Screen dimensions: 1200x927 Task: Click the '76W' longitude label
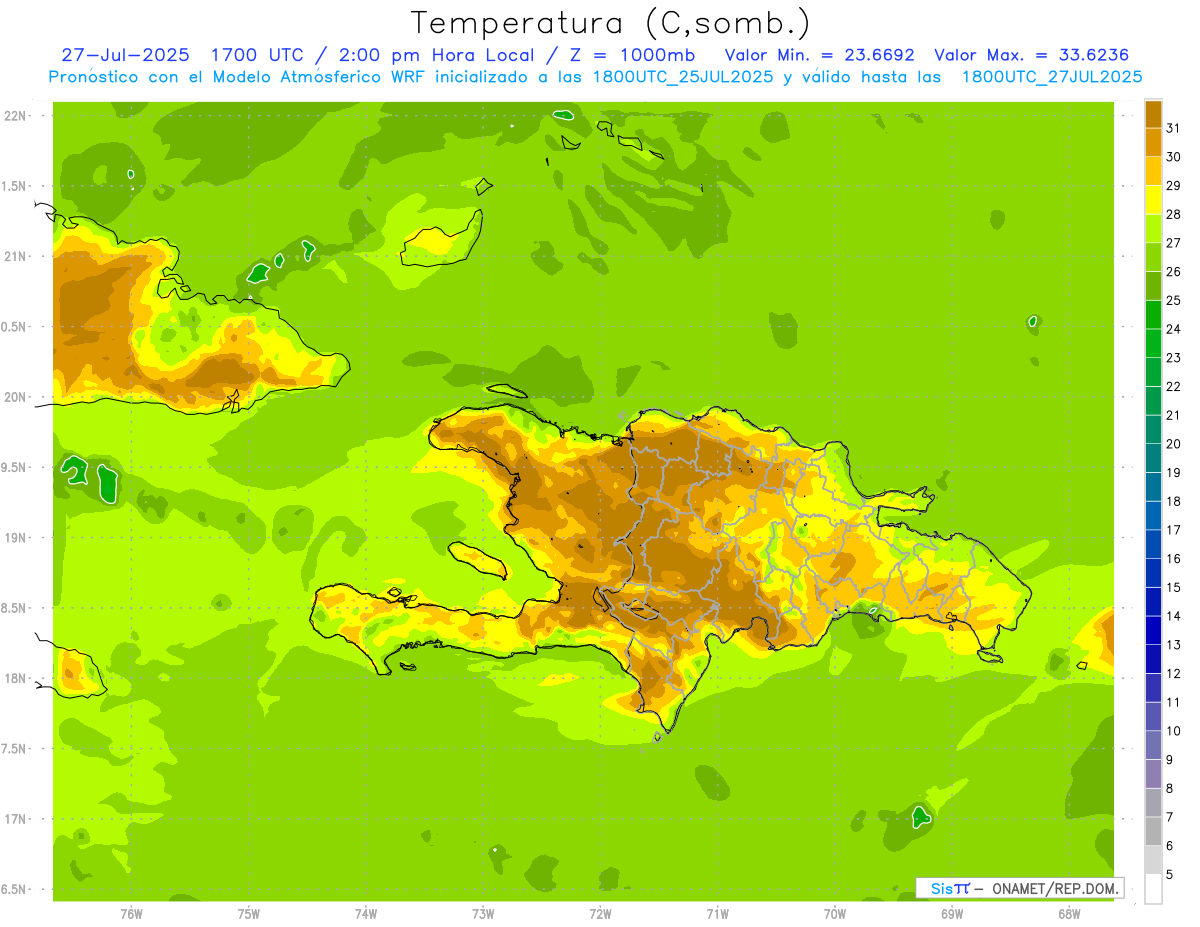131,913
